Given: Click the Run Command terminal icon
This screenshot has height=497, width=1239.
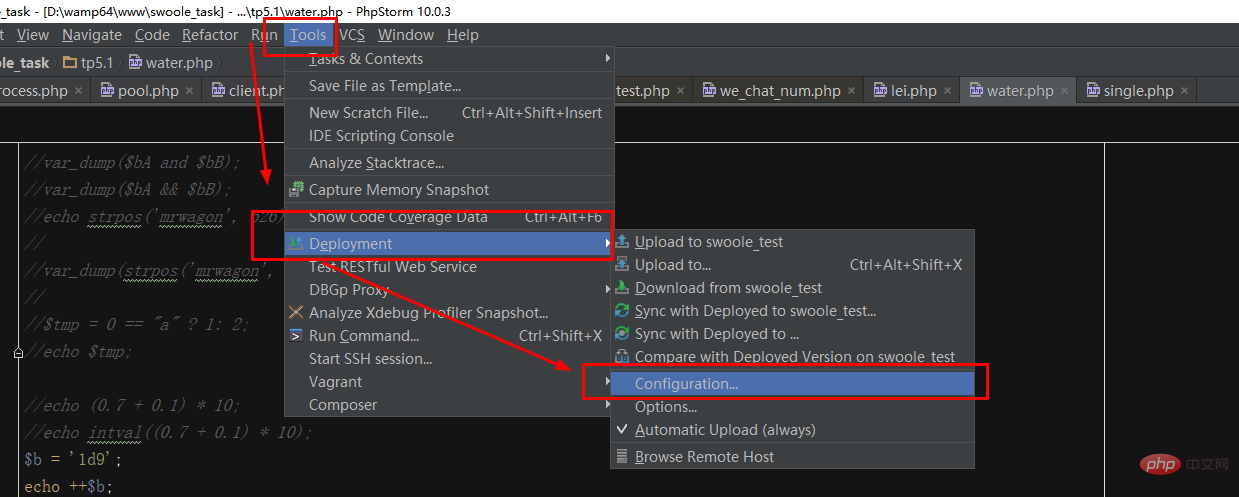Looking at the screenshot, I should click(296, 336).
